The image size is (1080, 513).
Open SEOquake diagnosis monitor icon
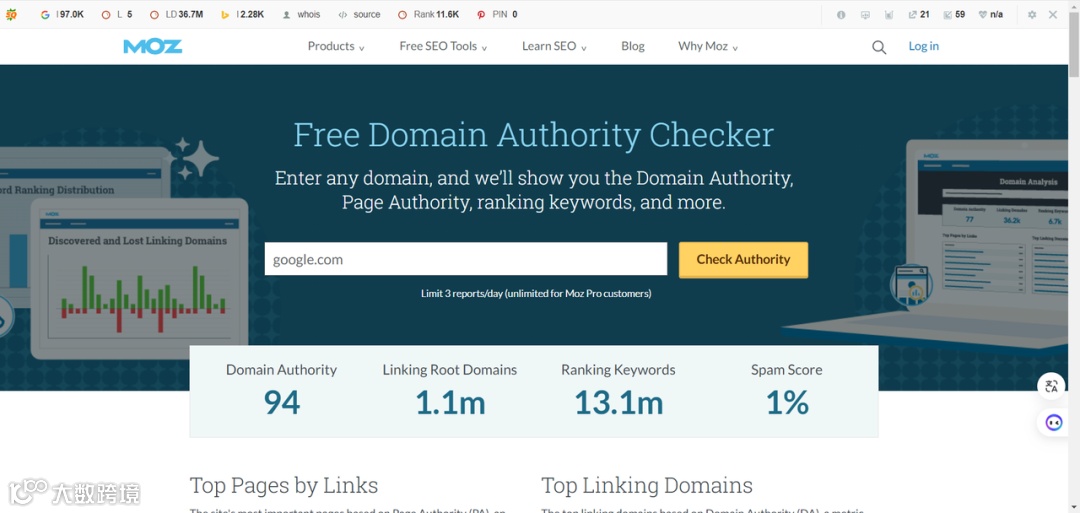(x=866, y=14)
